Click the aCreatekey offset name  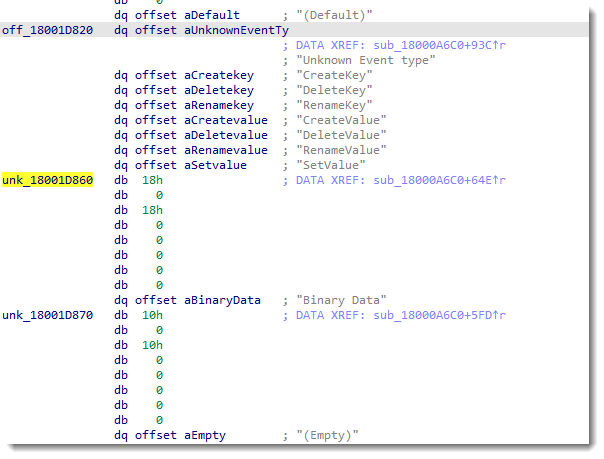pyautogui.click(x=219, y=75)
